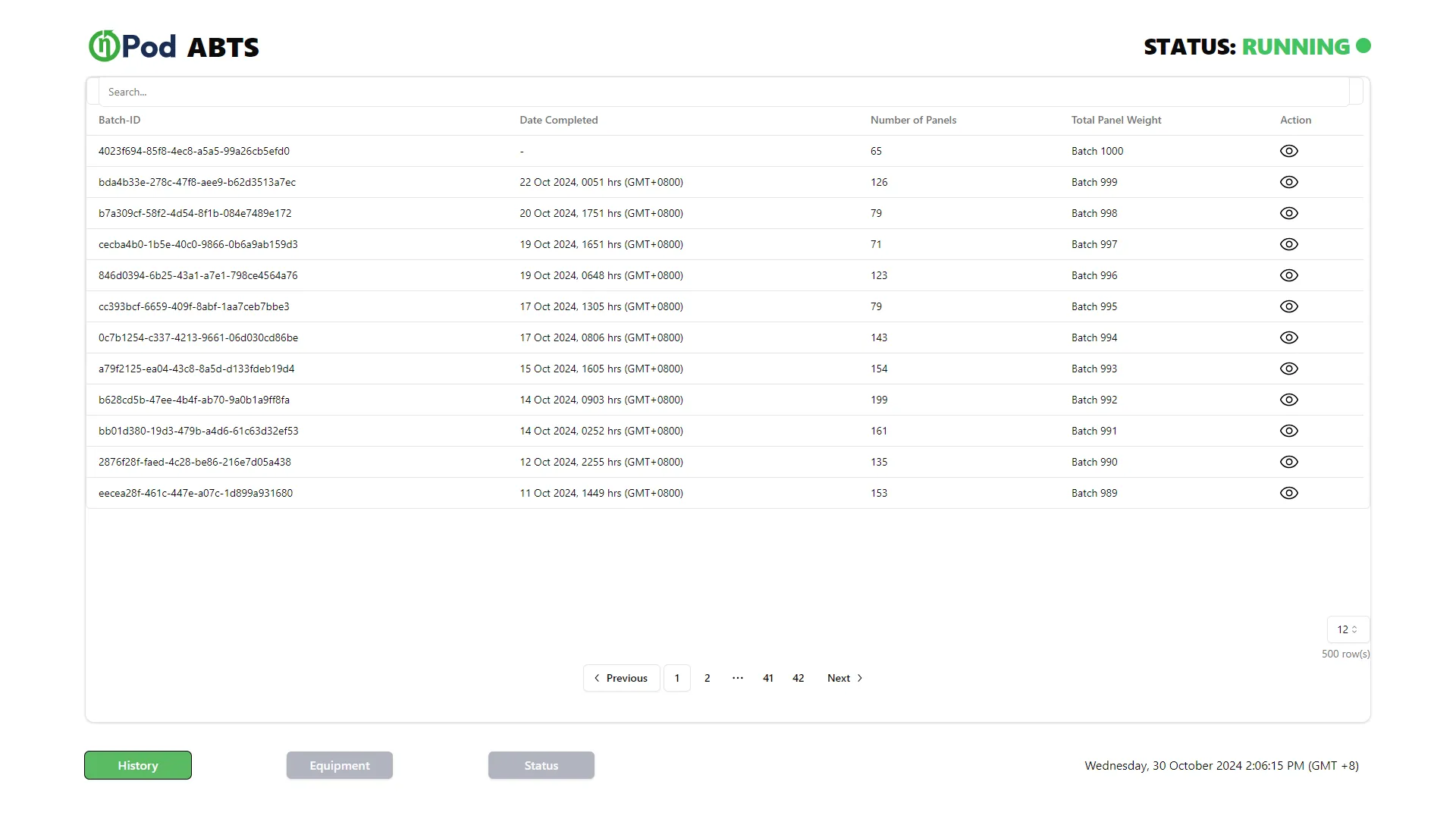Open the rows-per-page selector showing 12

(1348, 629)
